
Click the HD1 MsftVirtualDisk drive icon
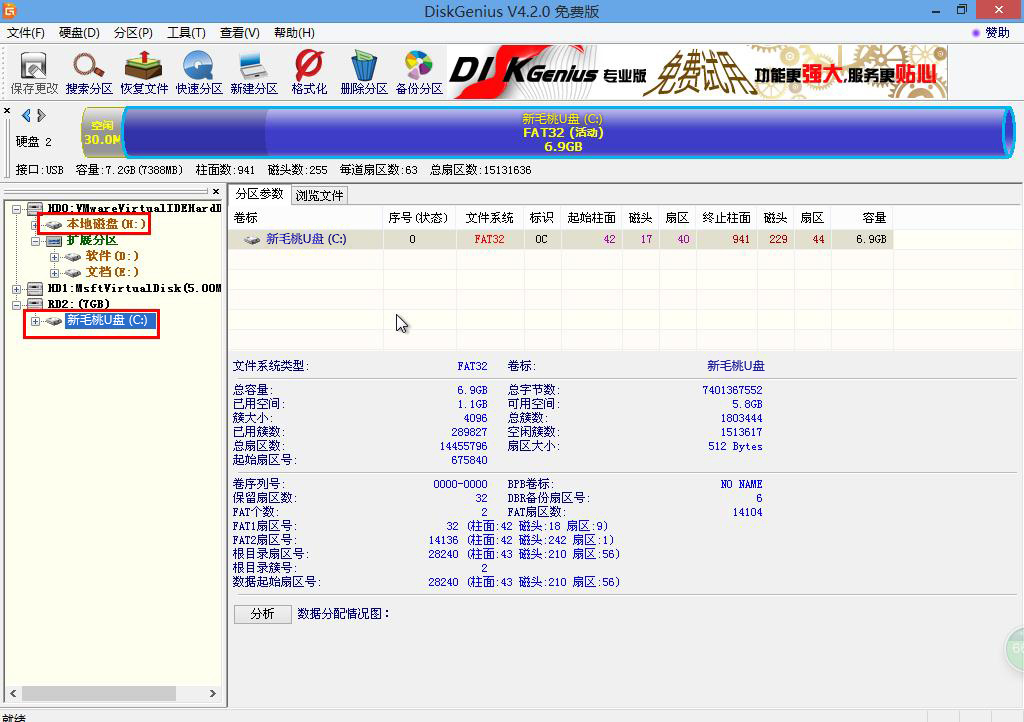tap(35, 288)
